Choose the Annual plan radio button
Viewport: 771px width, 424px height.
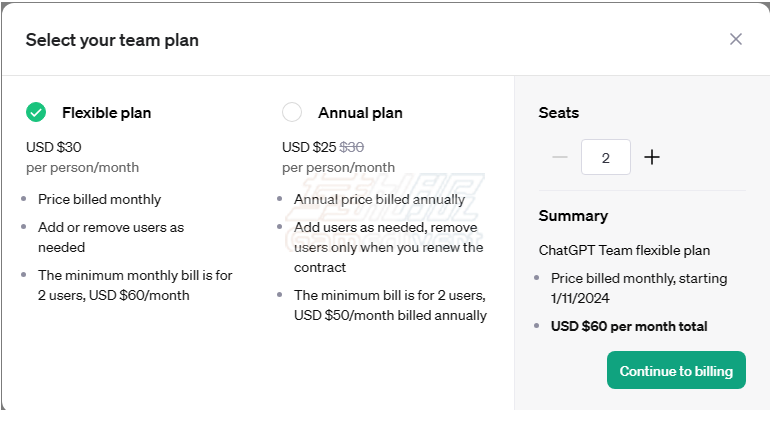(292, 113)
